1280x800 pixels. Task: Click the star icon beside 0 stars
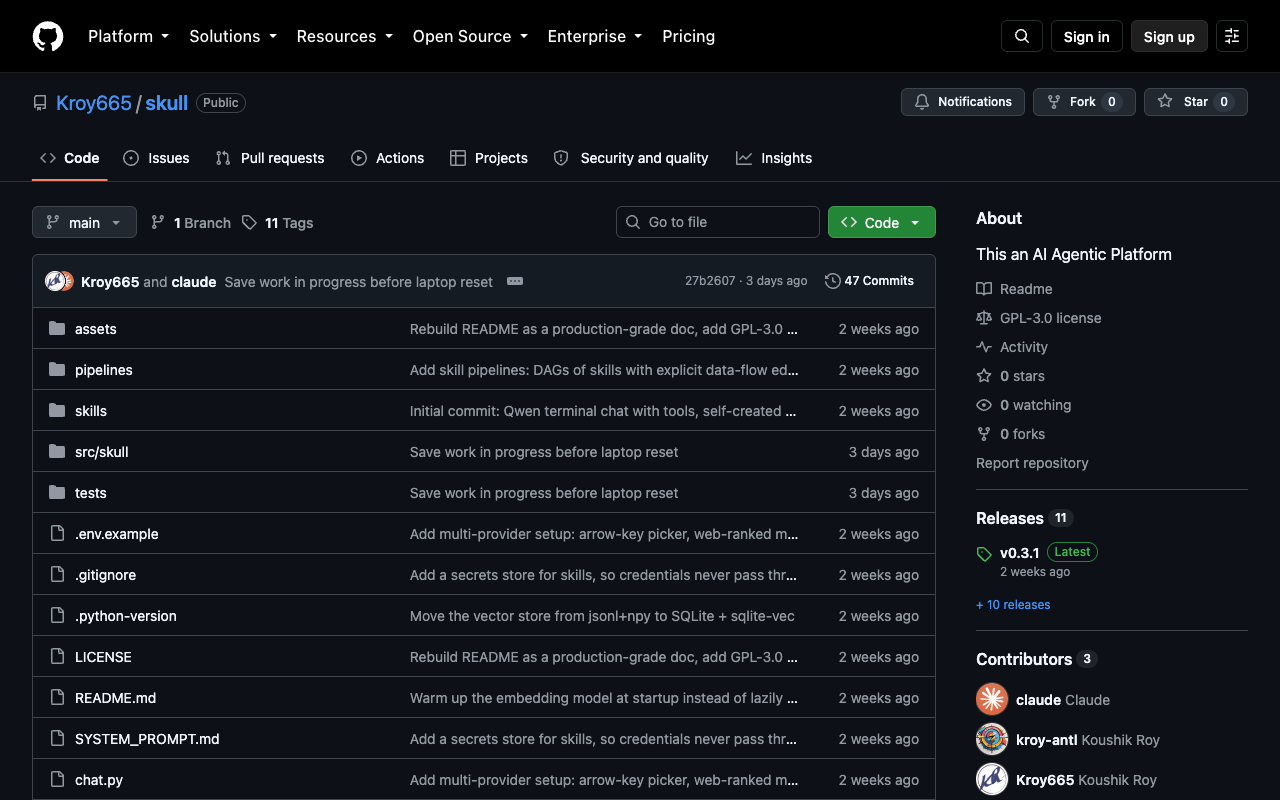(x=984, y=376)
